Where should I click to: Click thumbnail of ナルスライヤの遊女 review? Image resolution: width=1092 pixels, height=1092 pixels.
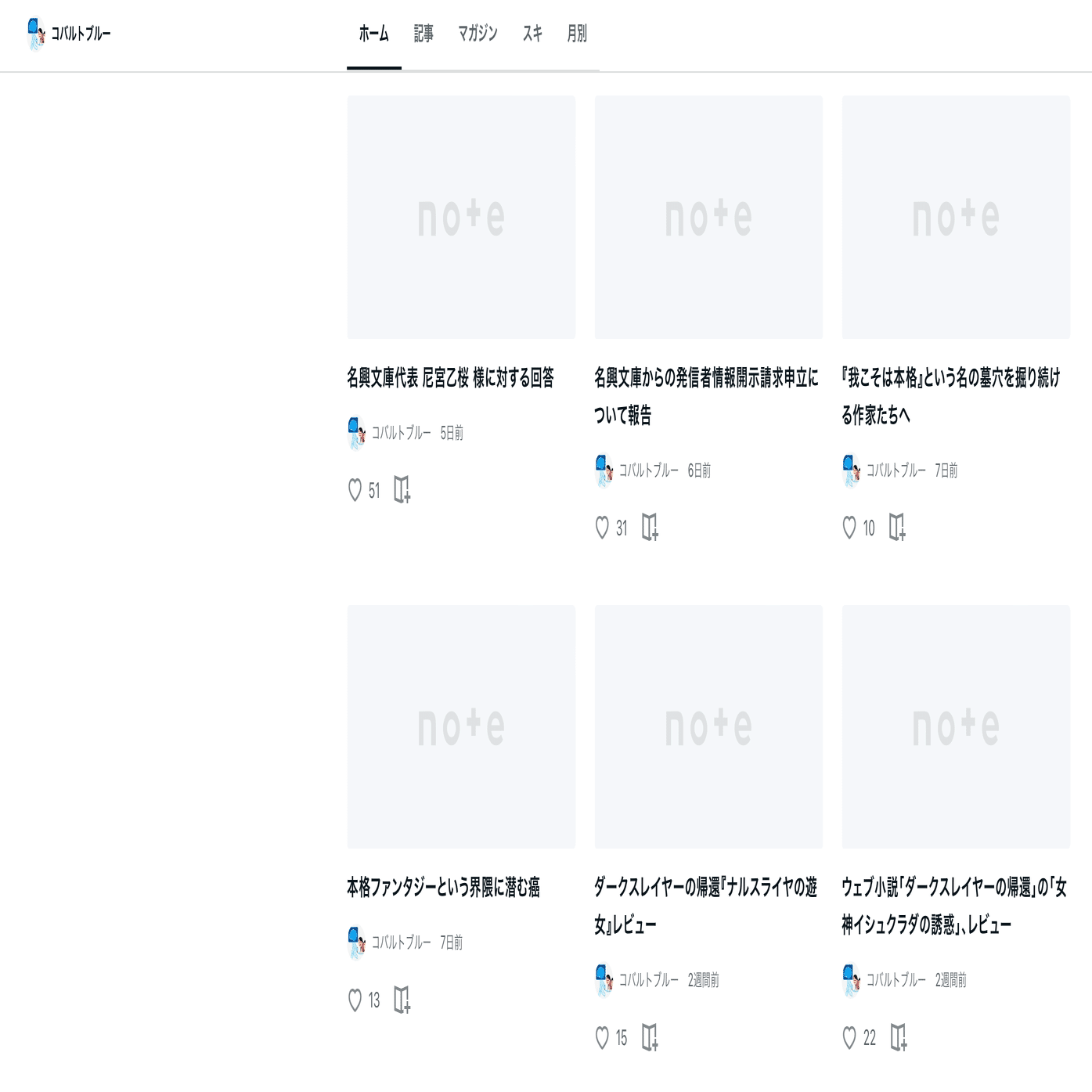708,727
